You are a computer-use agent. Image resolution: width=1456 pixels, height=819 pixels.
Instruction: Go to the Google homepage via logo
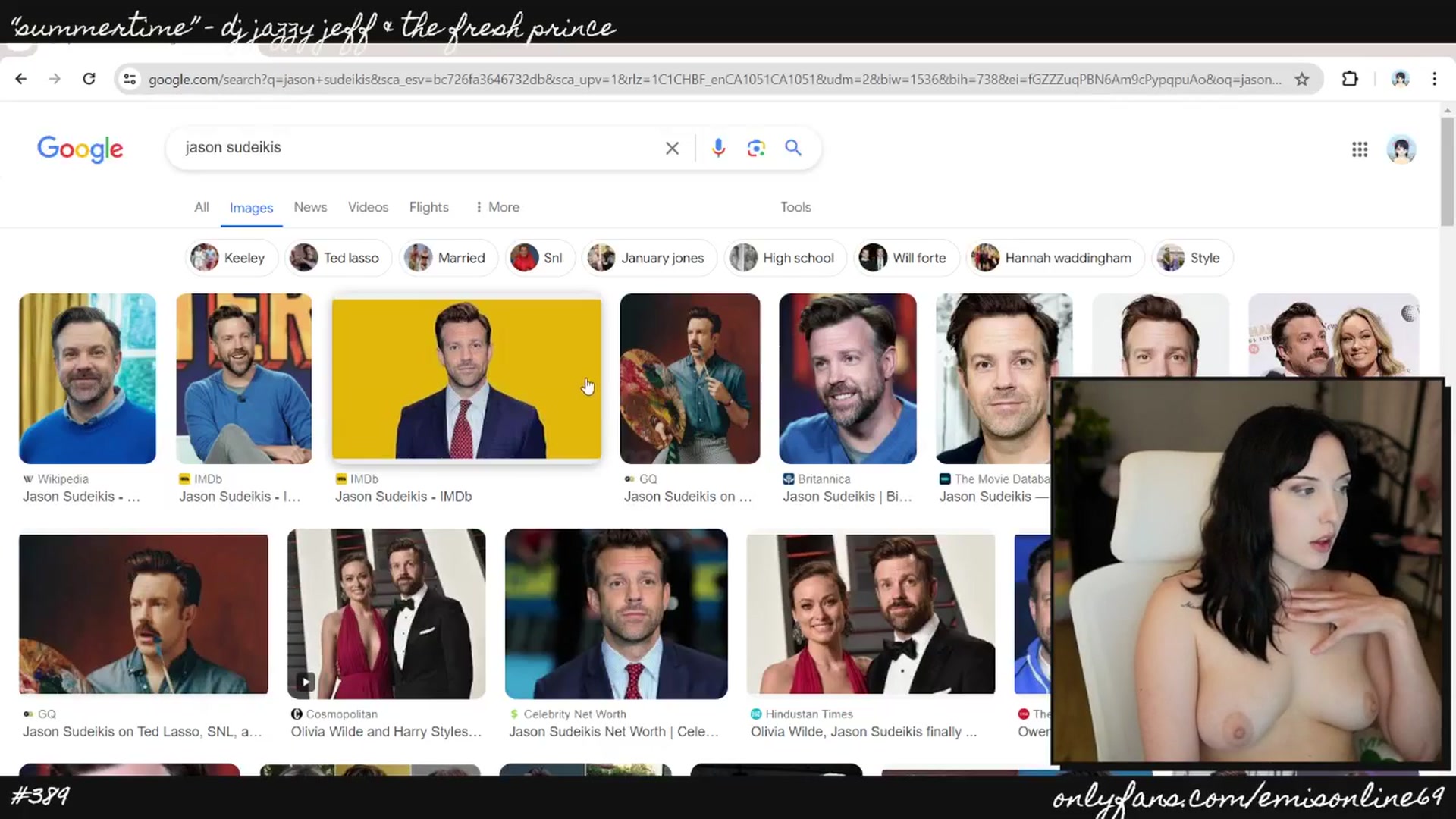[80, 149]
